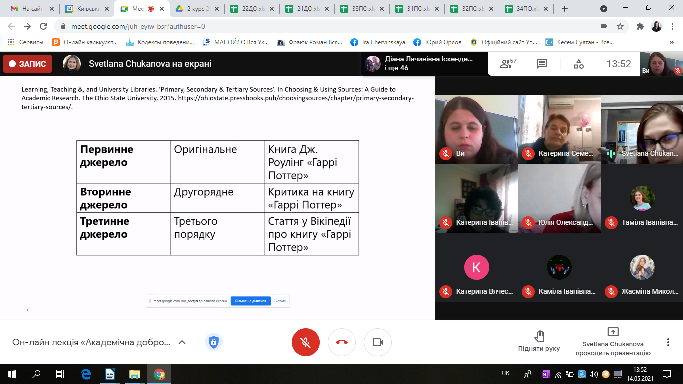Expand meeting details chevron next to title
Image resolution: width=683 pixels, height=384 pixels.
pos(182,342)
